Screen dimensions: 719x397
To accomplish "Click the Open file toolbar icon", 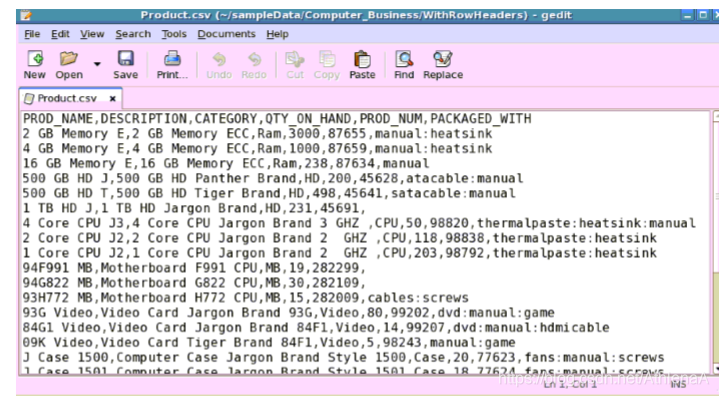I will tap(69, 65).
